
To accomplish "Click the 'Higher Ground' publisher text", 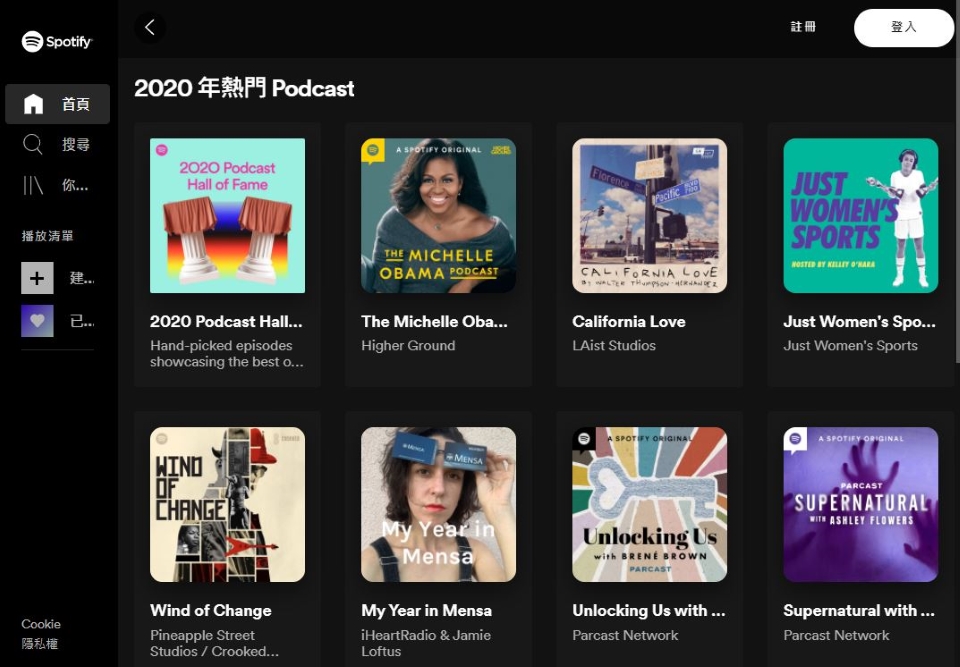I will (x=408, y=345).
